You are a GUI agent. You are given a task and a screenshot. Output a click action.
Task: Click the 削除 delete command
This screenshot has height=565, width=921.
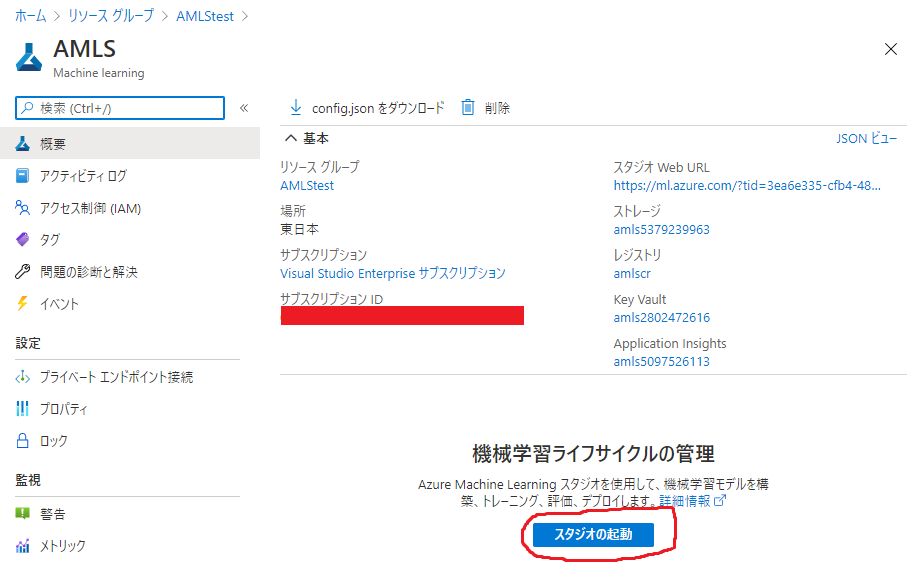point(486,107)
